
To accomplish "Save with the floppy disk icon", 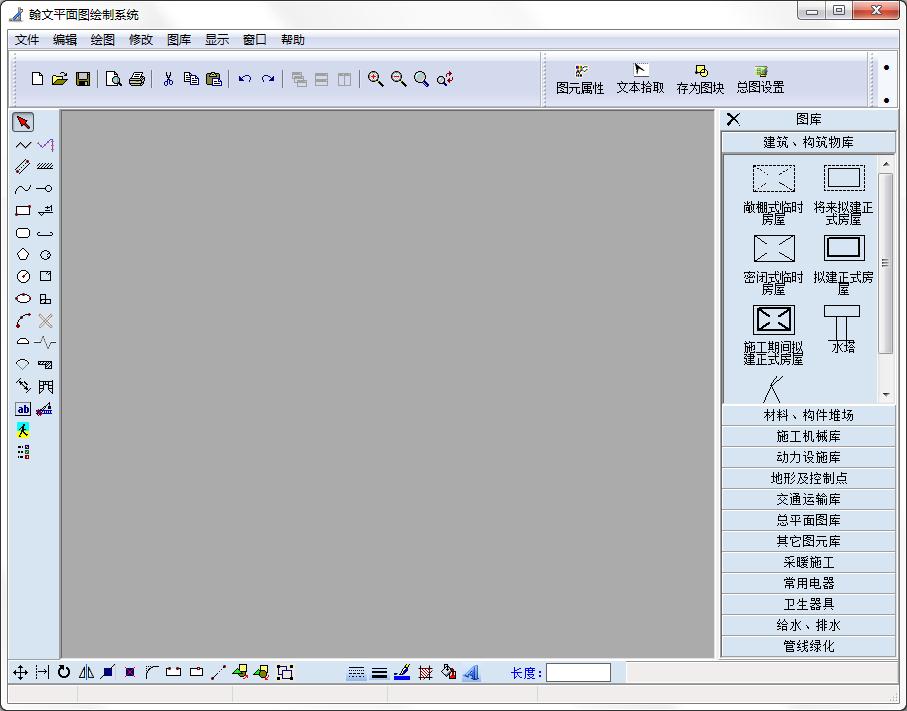I will click(x=83, y=79).
